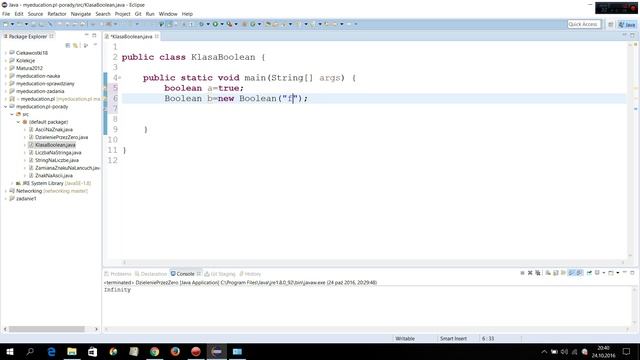Click the volume icon in system tray
640x360 pixels.
pos(564,351)
